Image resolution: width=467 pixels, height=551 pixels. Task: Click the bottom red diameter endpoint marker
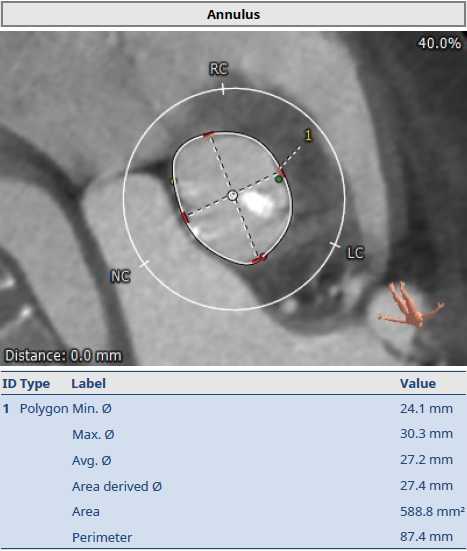(259, 260)
